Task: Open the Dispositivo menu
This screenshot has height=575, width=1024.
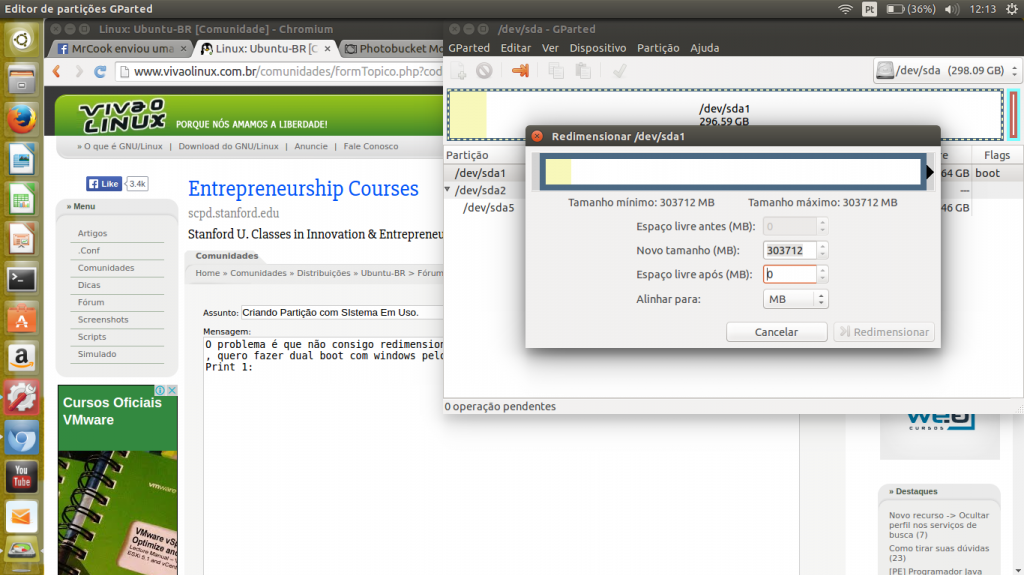Action: point(597,48)
